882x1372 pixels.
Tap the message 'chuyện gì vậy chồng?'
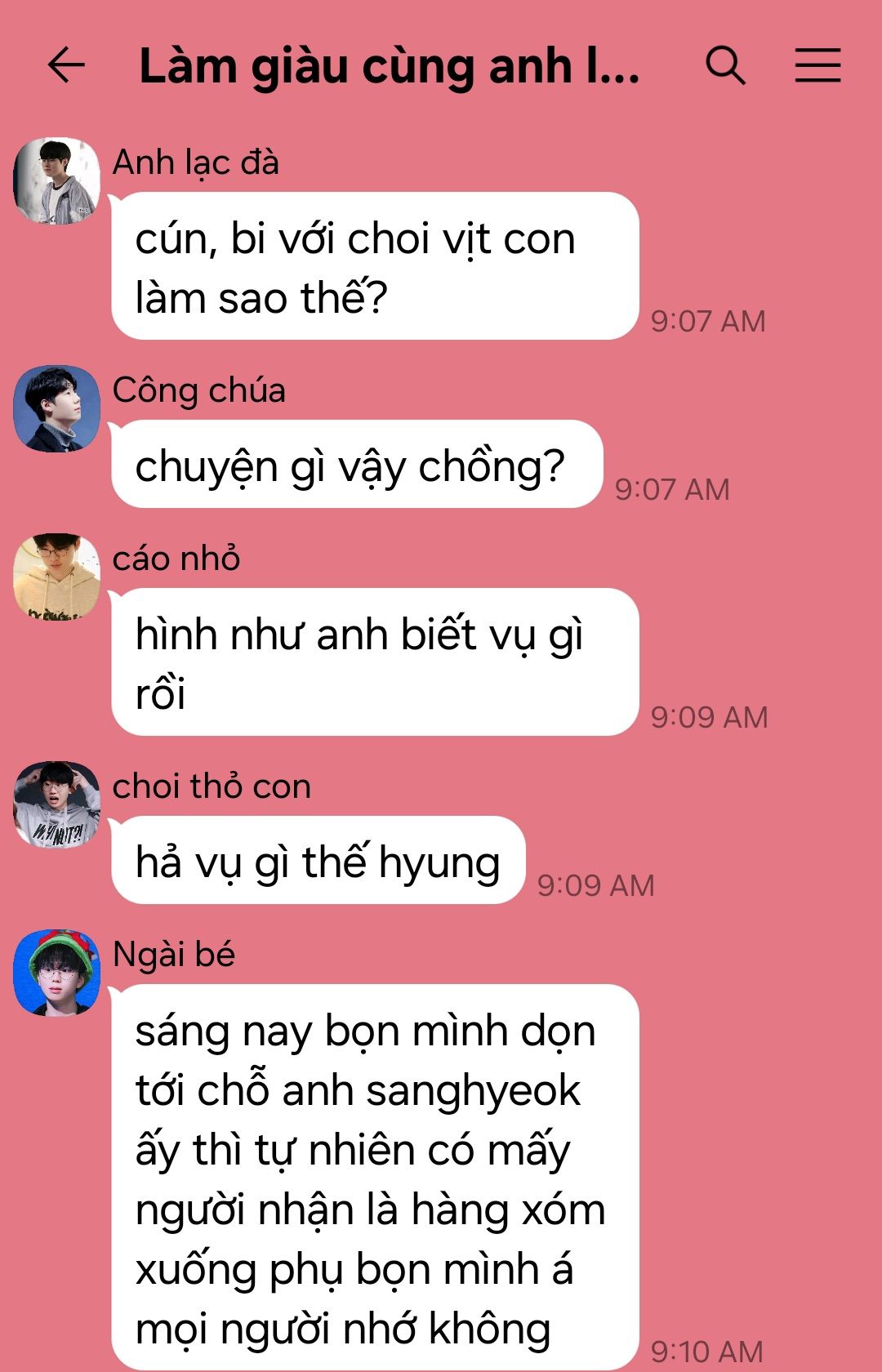357,464
